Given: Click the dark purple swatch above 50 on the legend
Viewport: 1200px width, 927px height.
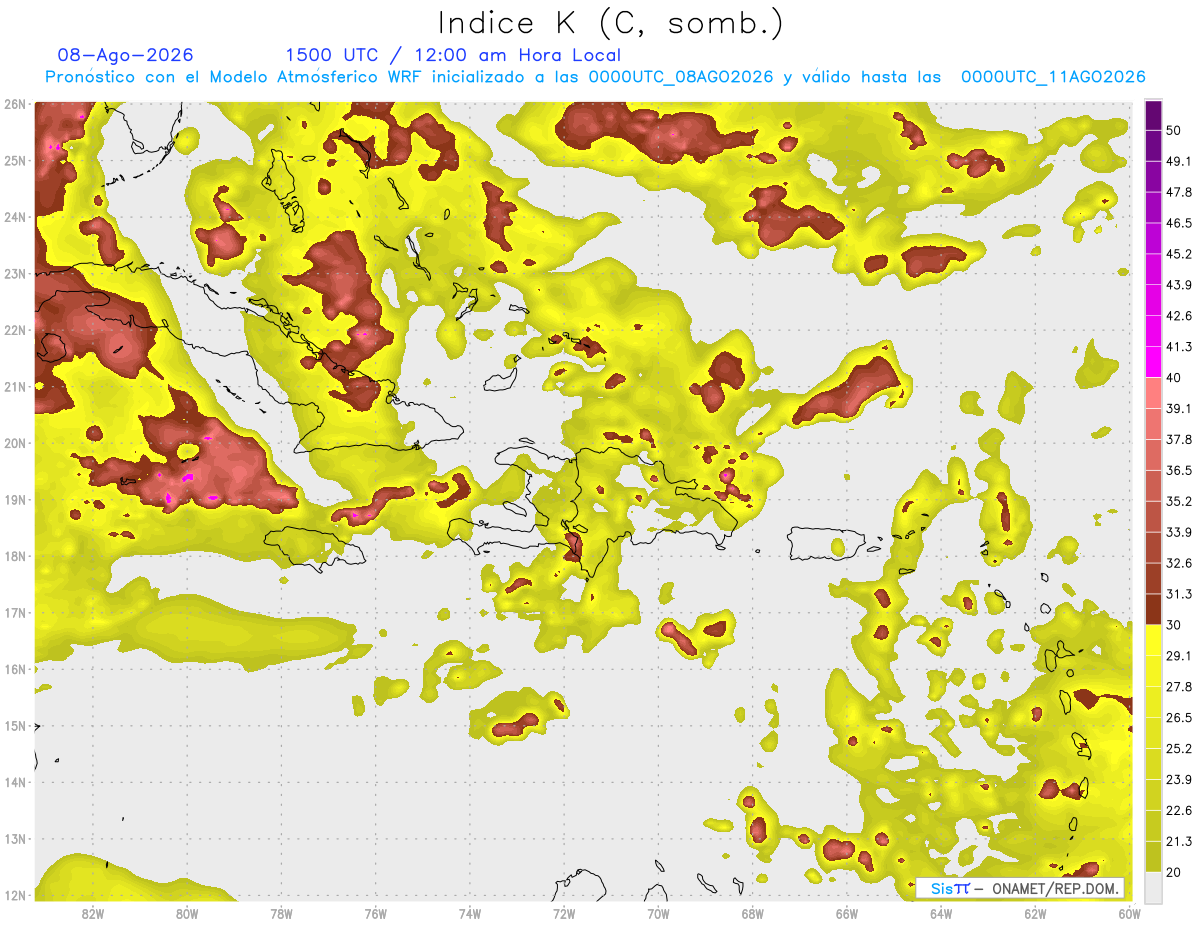Looking at the screenshot, I should pos(1153,115).
